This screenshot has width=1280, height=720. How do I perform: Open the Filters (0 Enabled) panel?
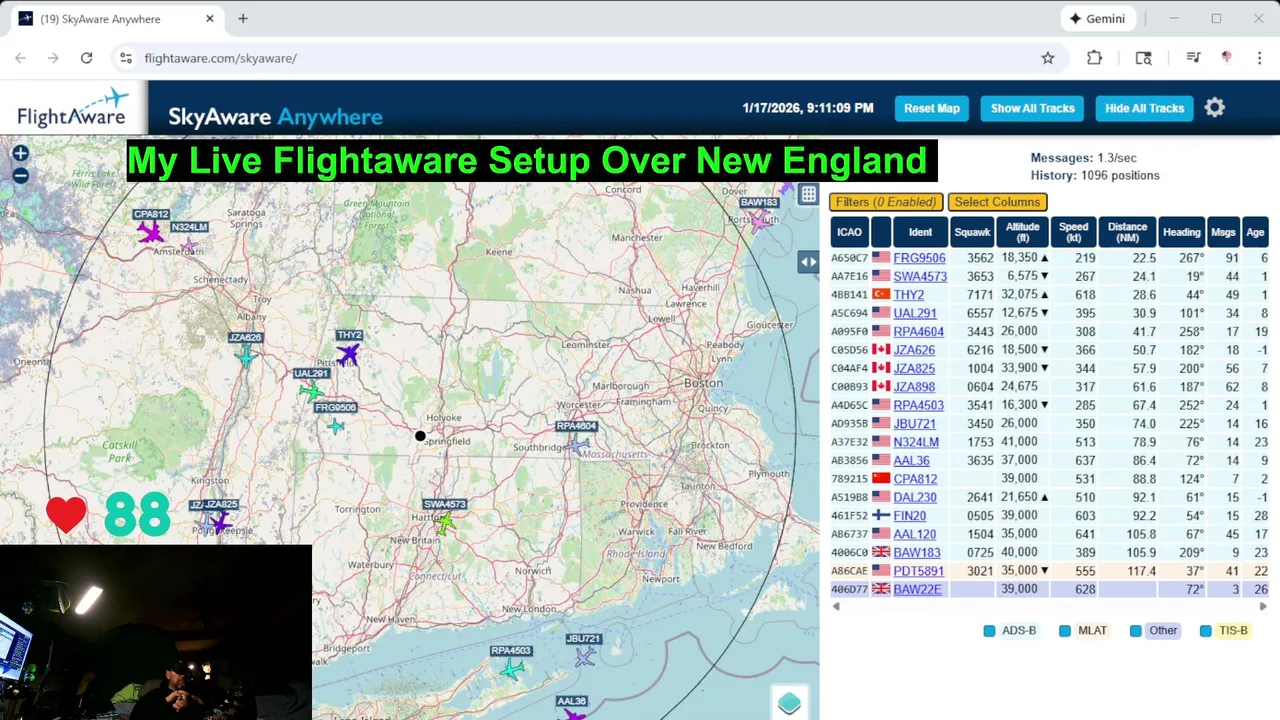click(887, 202)
